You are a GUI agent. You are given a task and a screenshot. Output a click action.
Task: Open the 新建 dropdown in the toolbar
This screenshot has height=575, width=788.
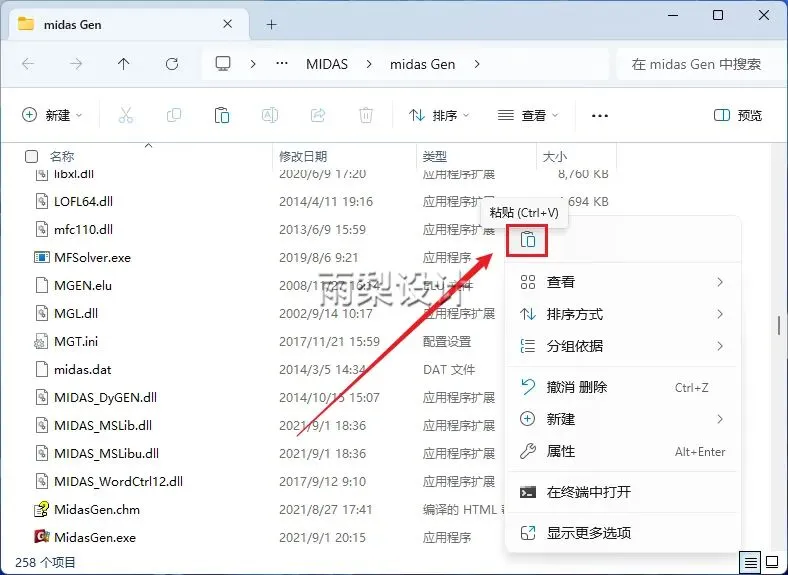(x=52, y=115)
